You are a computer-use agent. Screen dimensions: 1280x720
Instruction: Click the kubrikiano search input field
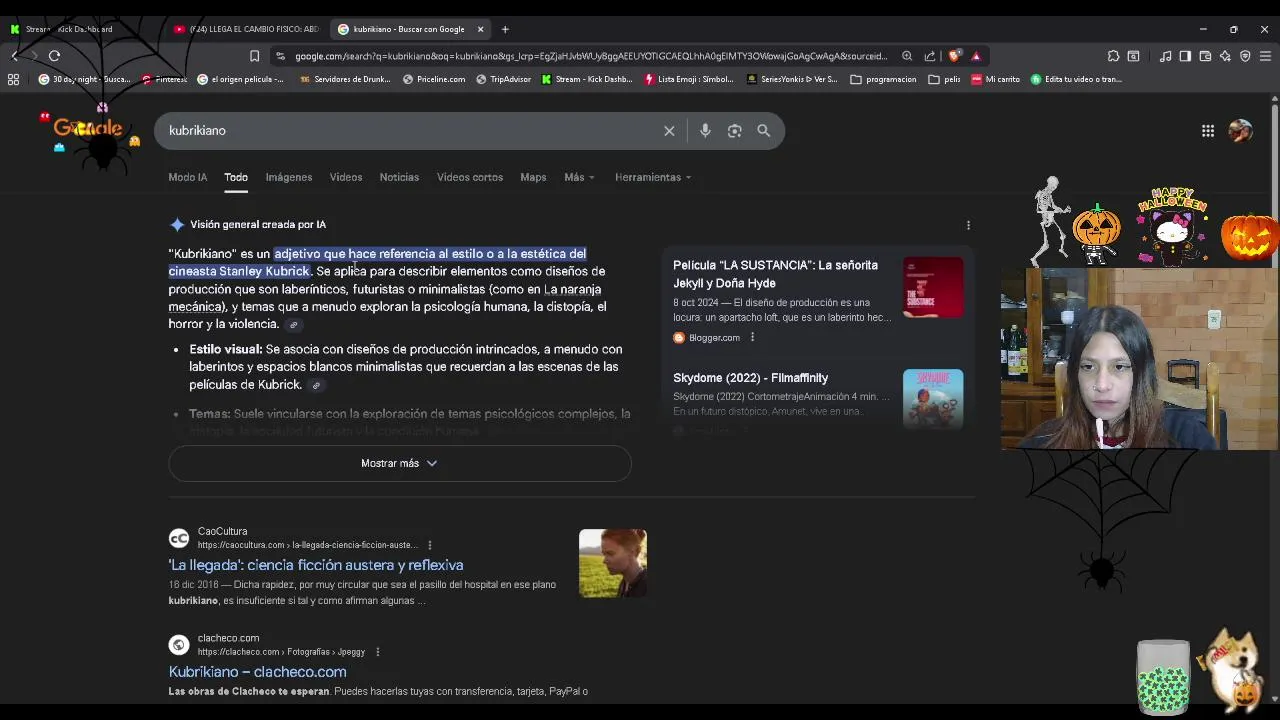tap(410, 131)
